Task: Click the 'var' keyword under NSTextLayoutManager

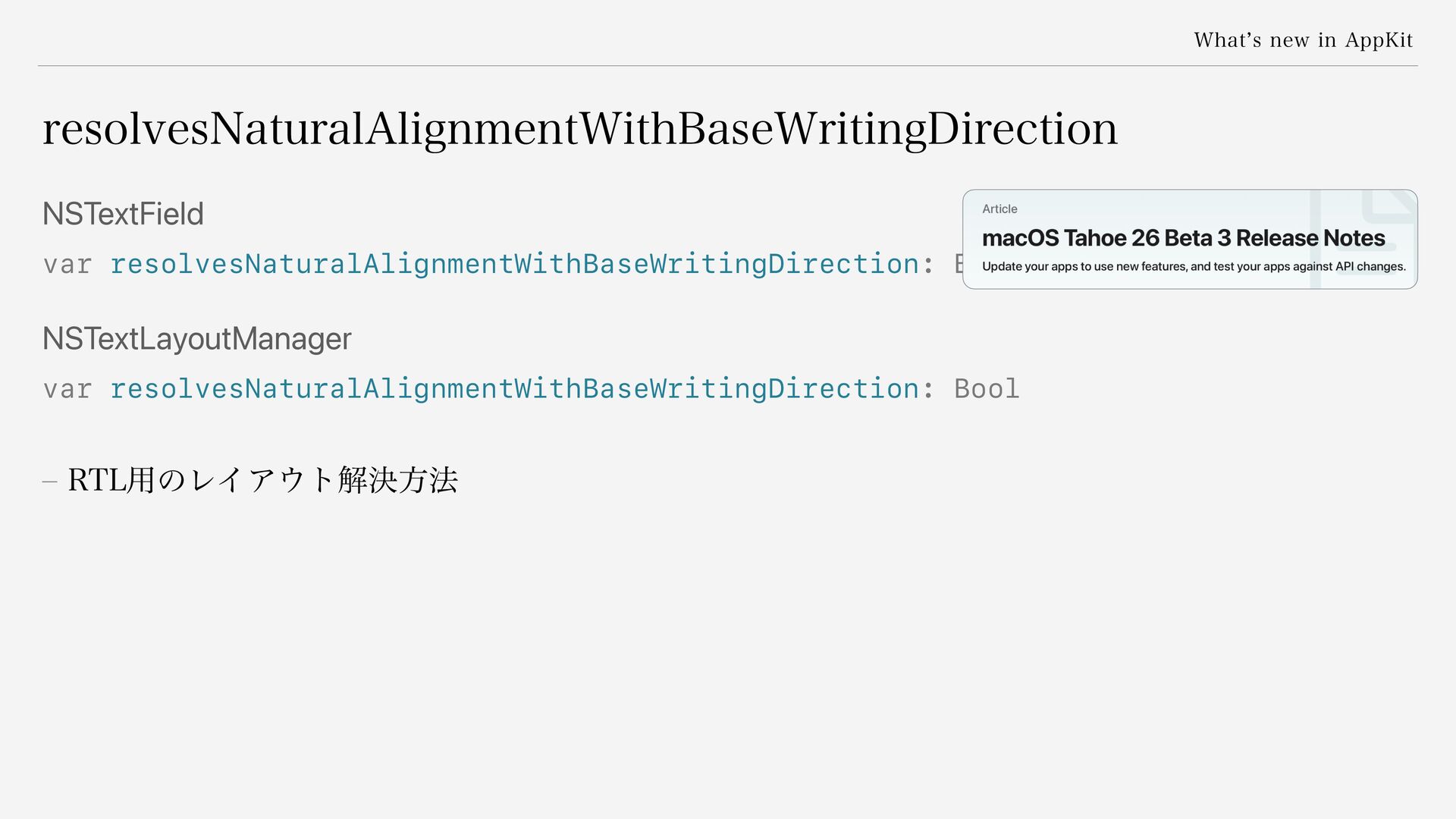Action: (67, 389)
